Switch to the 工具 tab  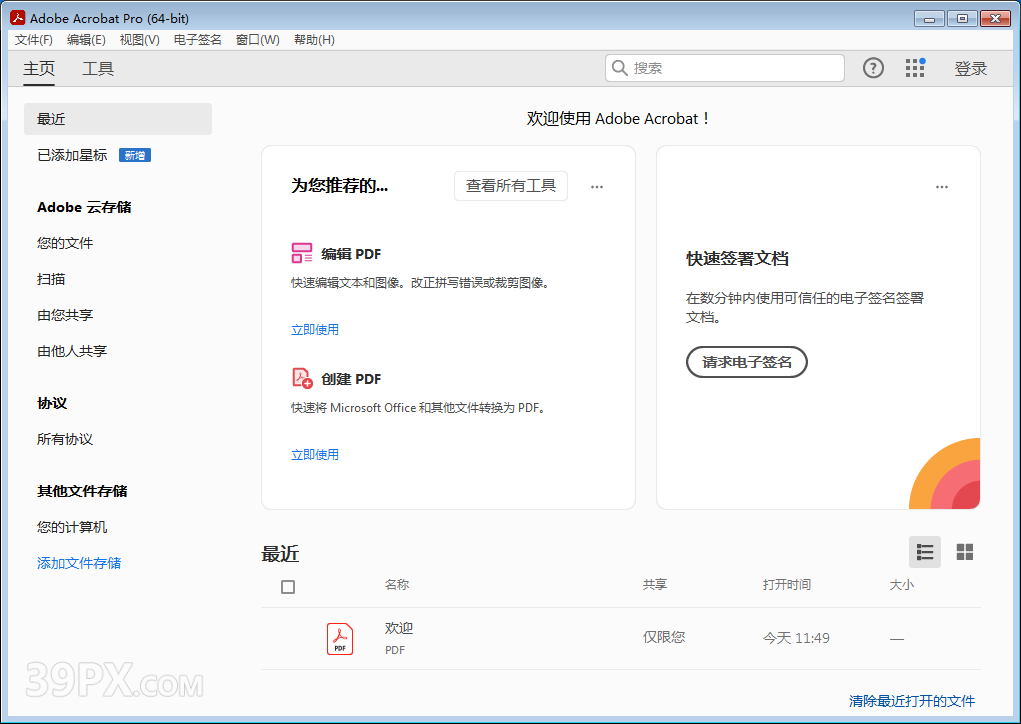(98, 68)
